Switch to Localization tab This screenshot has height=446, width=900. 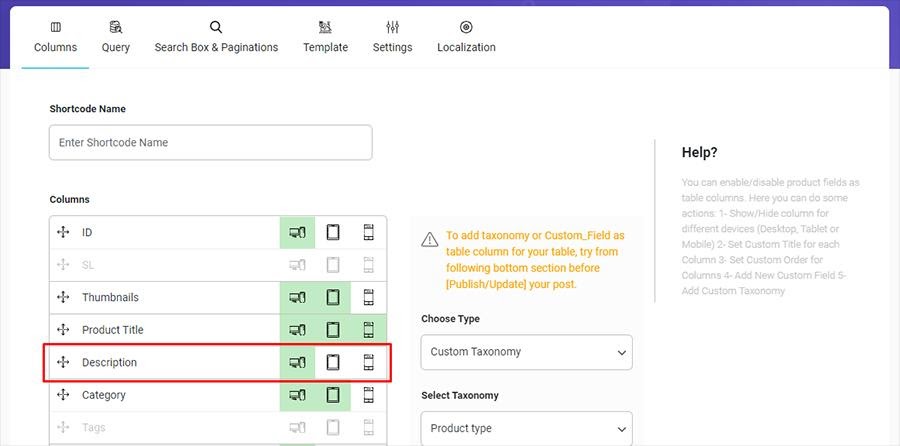coord(466,38)
